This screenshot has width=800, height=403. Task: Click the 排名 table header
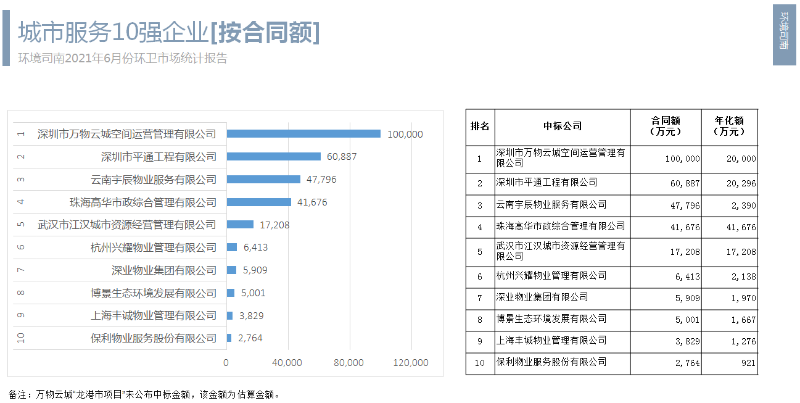480,127
